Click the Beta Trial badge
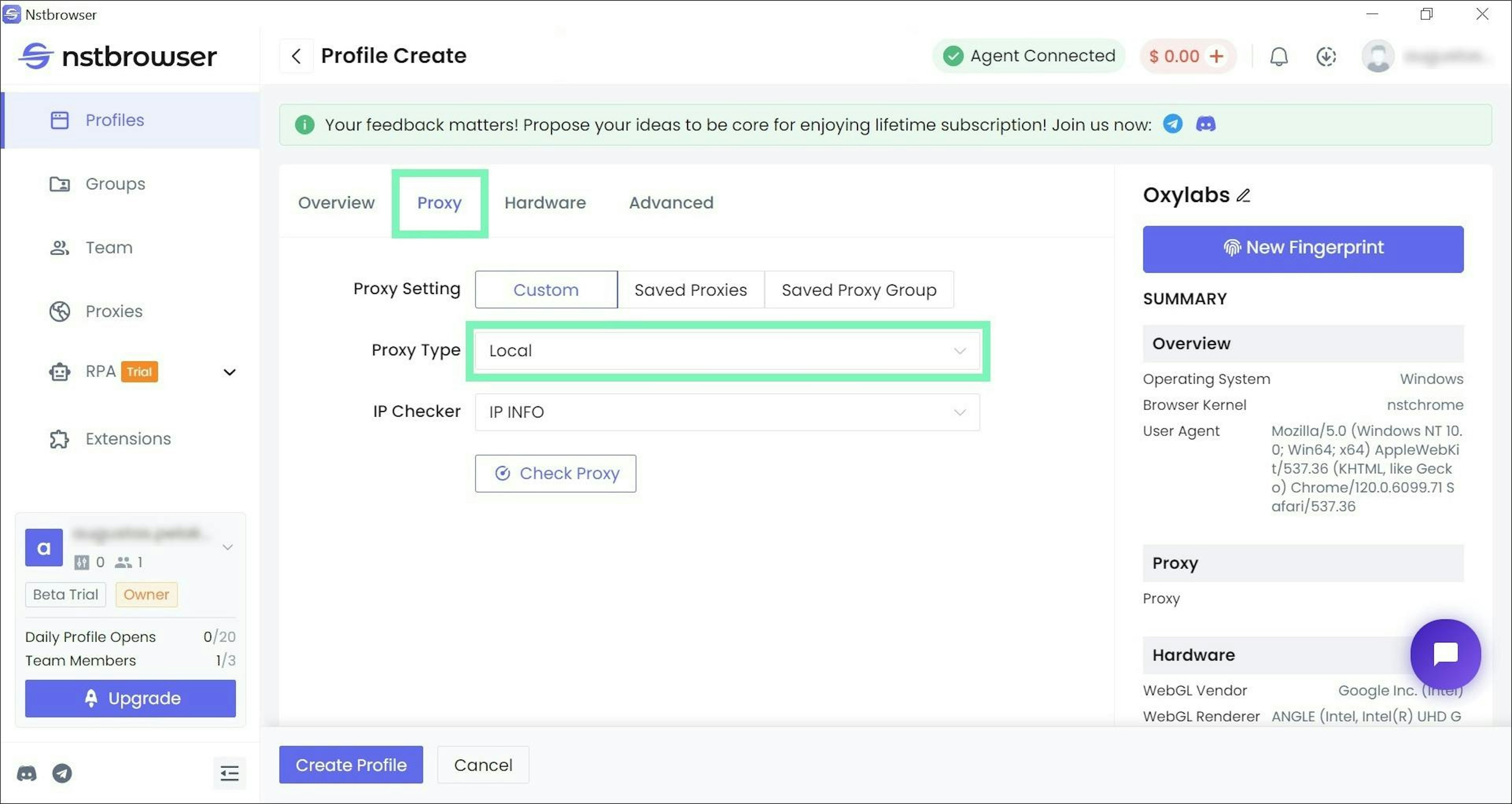 coord(66,595)
